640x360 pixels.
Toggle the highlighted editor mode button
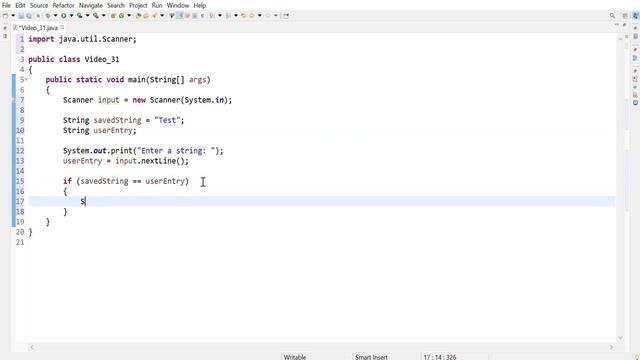pyautogui.click(x=180, y=16)
